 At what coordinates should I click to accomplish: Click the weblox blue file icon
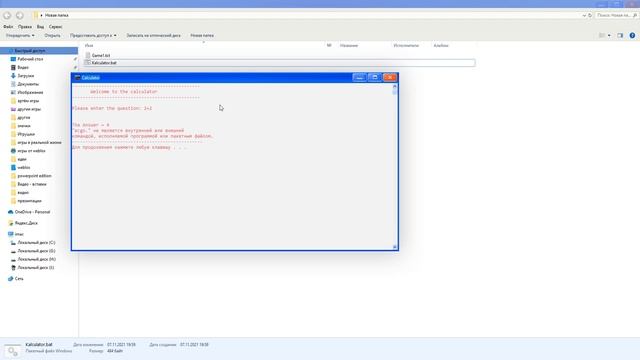point(13,168)
